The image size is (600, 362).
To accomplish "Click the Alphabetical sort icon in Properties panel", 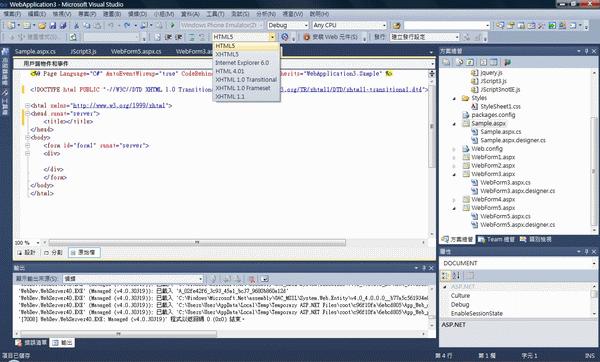I will [x=456, y=275].
